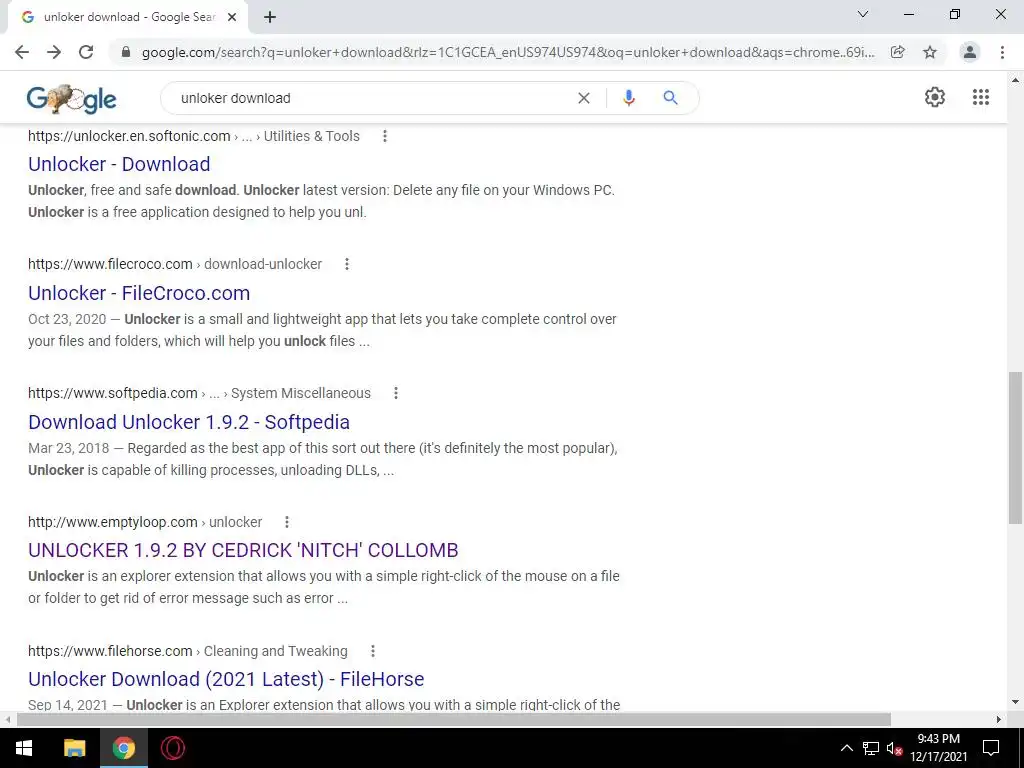Click the softonic.com URL text
This screenshot has height=768, width=1024.
click(129, 136)
